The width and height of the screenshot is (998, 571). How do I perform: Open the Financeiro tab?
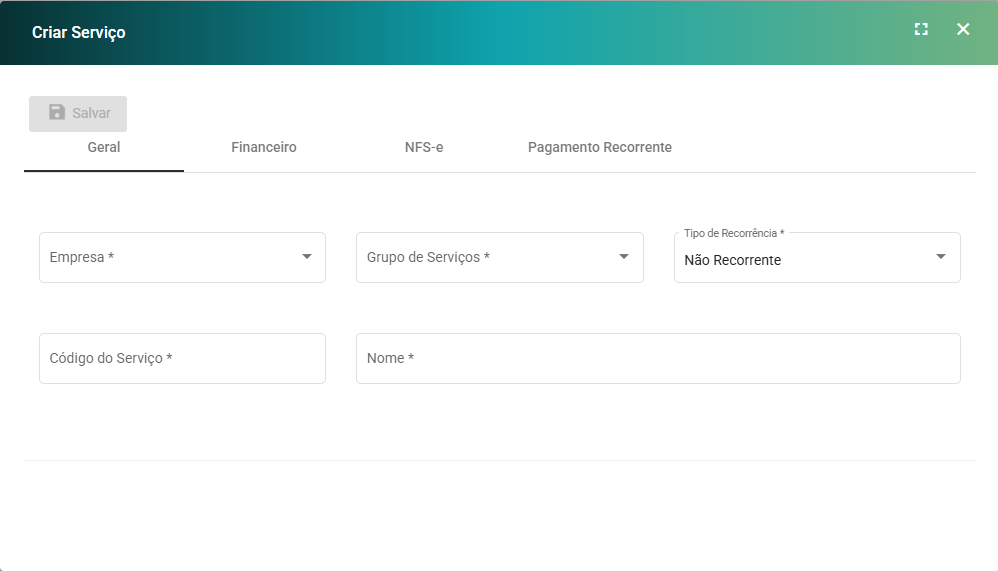[264, 147]
